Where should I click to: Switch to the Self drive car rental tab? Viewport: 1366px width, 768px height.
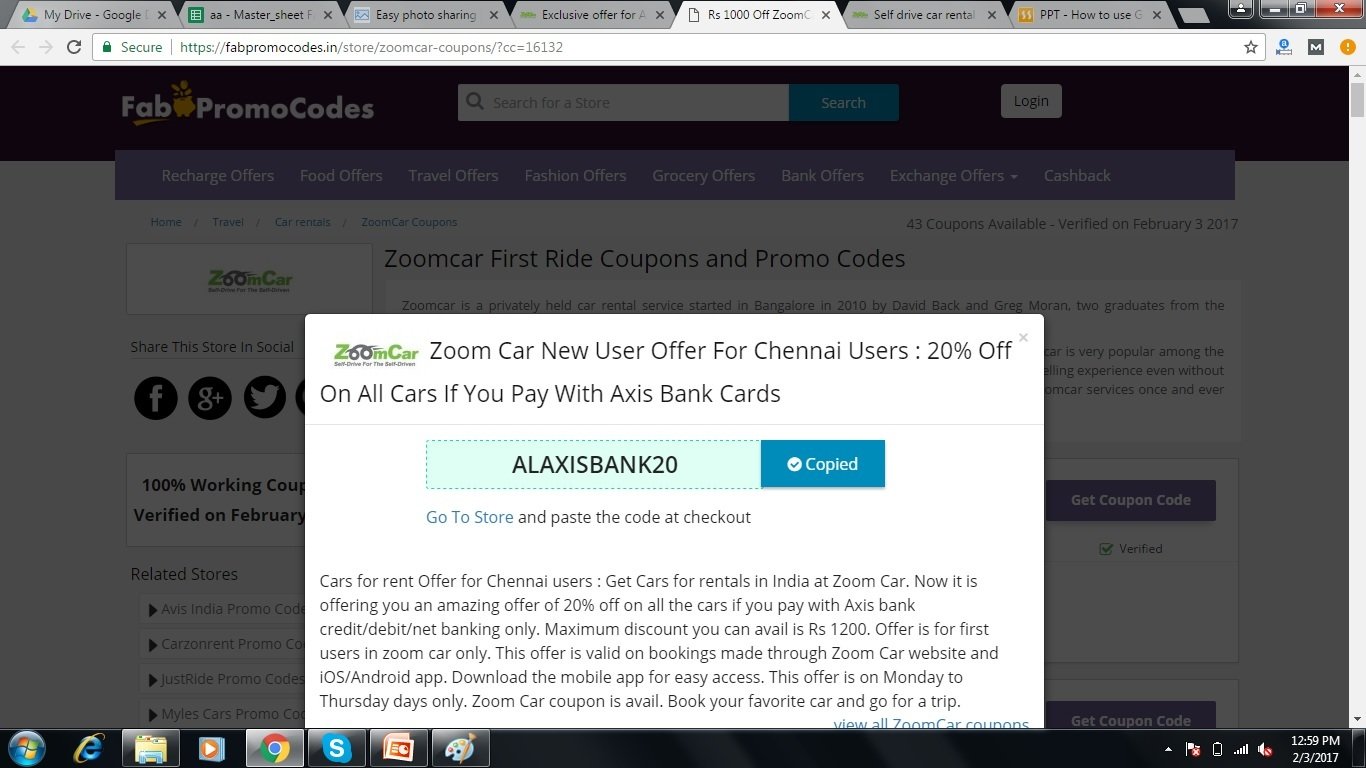point(922,15)
